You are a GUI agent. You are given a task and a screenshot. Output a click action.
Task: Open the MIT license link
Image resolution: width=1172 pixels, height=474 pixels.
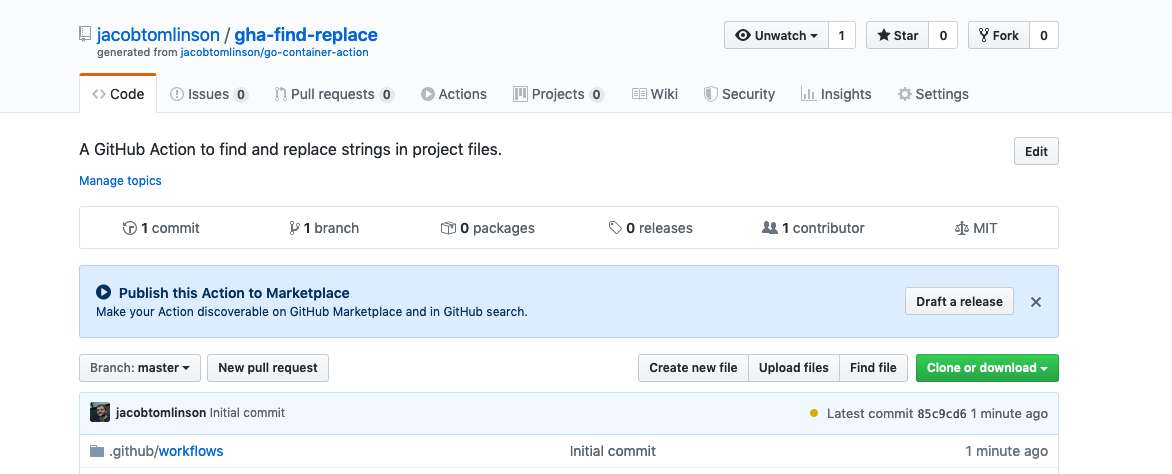coord(976,228)
